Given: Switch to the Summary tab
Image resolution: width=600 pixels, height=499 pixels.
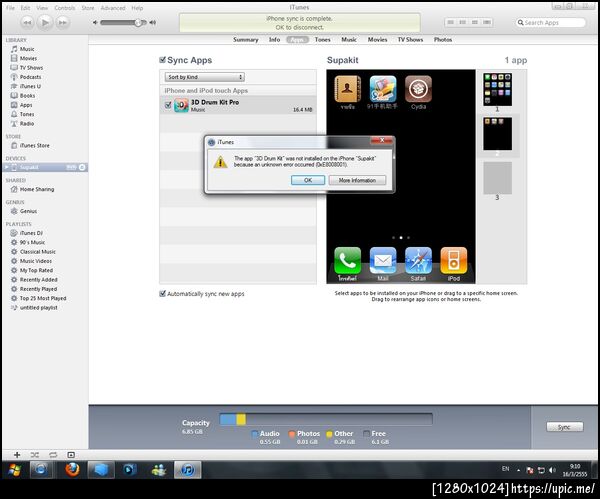Looking at the screenshot, I should pos(246,39).
